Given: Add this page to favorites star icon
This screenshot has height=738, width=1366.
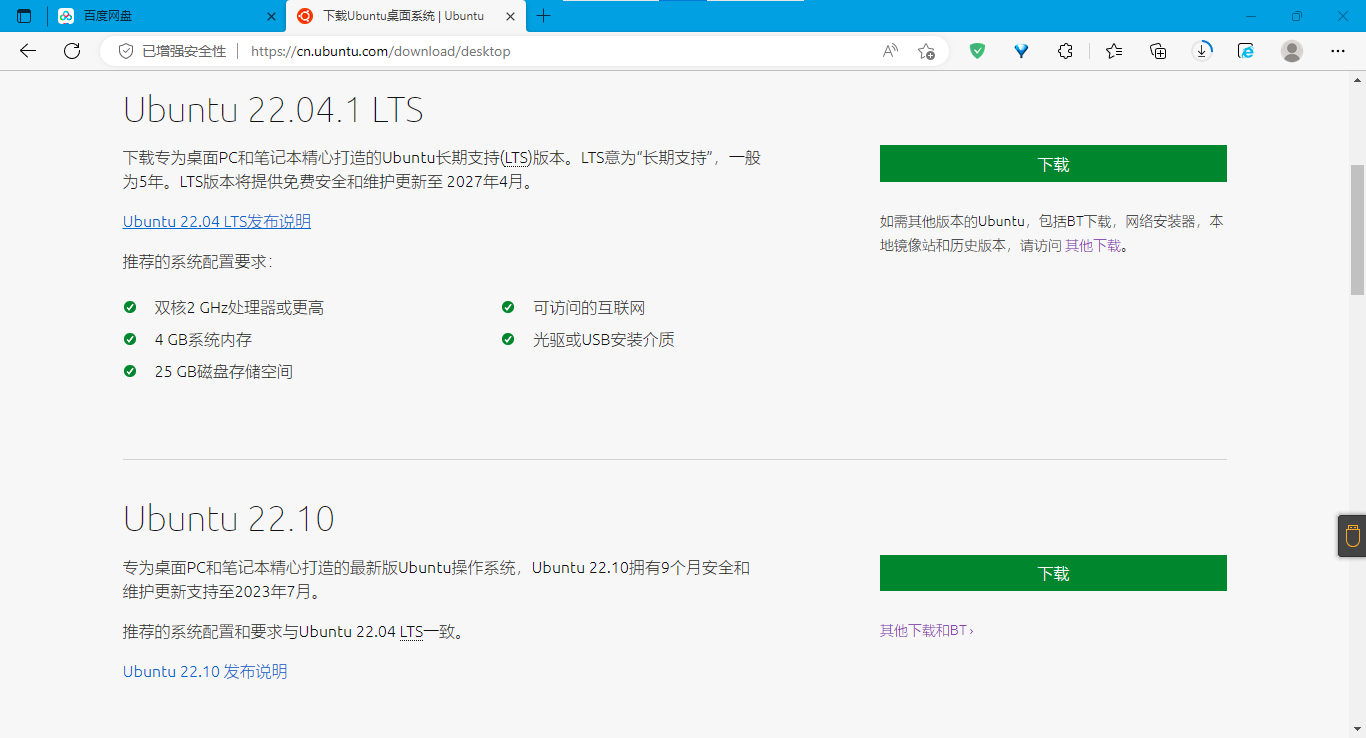Looking at the screenshot, I should pos(927,51).
